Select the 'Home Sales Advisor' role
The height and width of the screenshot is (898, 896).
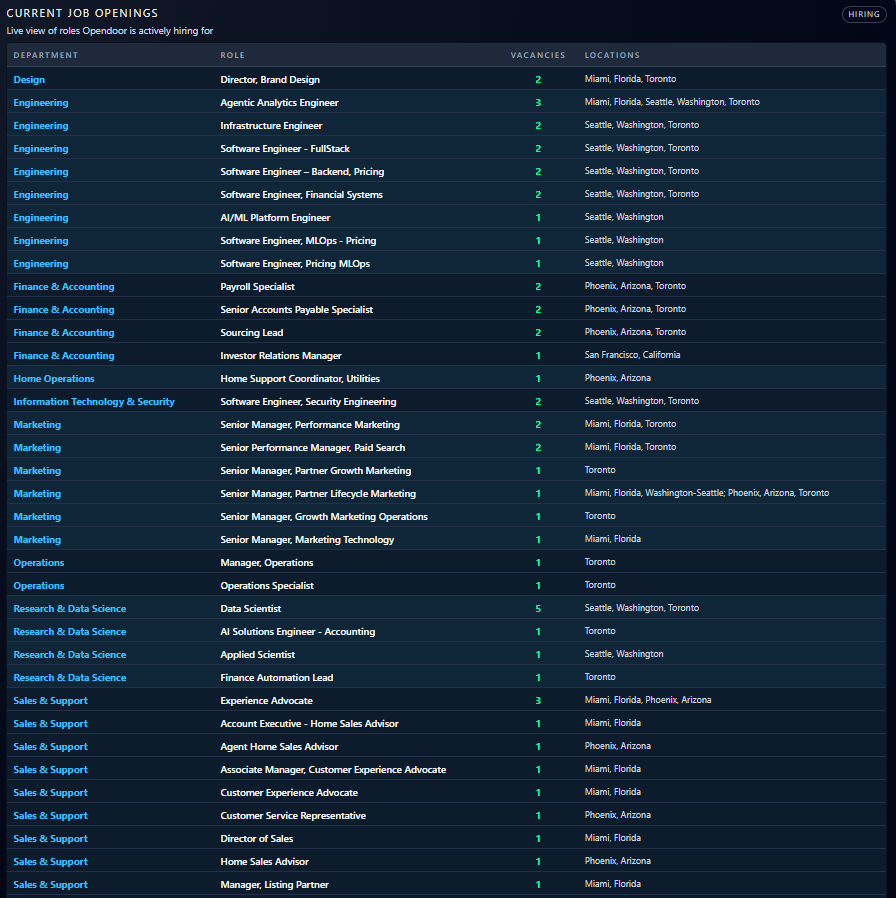click(x=265, y=861)
